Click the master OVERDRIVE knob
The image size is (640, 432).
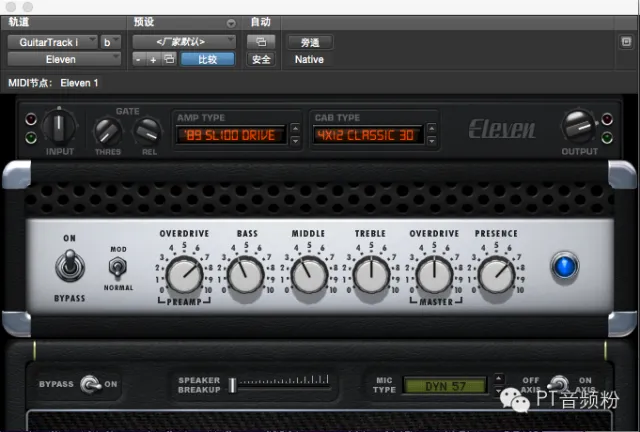(x=434, y=275)
